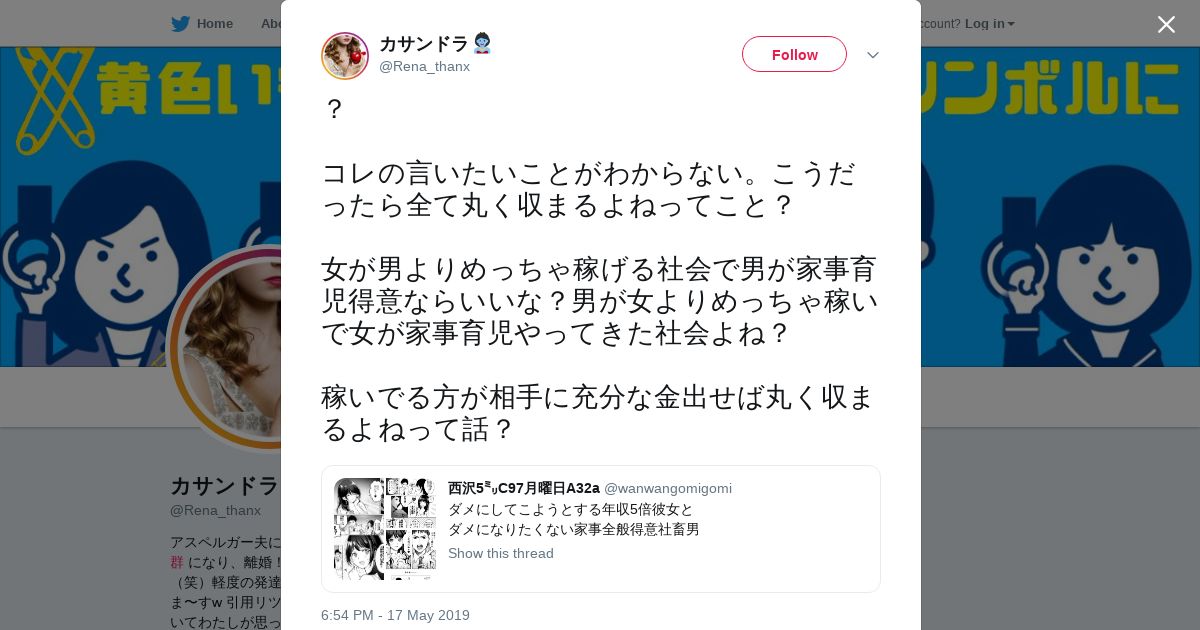Click the quoted tweet manga thumbnail
1200x630 pixels.
pos(385,529)
